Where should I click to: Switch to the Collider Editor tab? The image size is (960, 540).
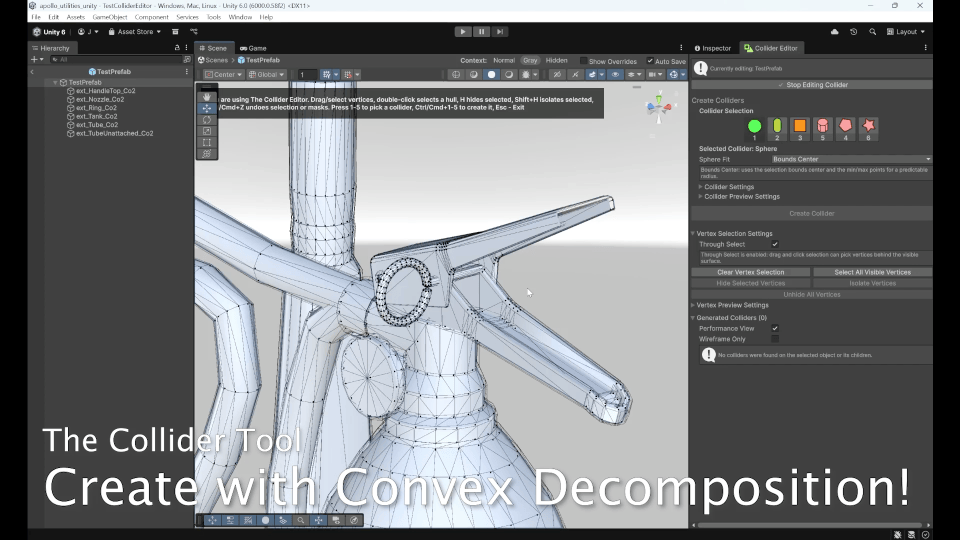(771, 48)
